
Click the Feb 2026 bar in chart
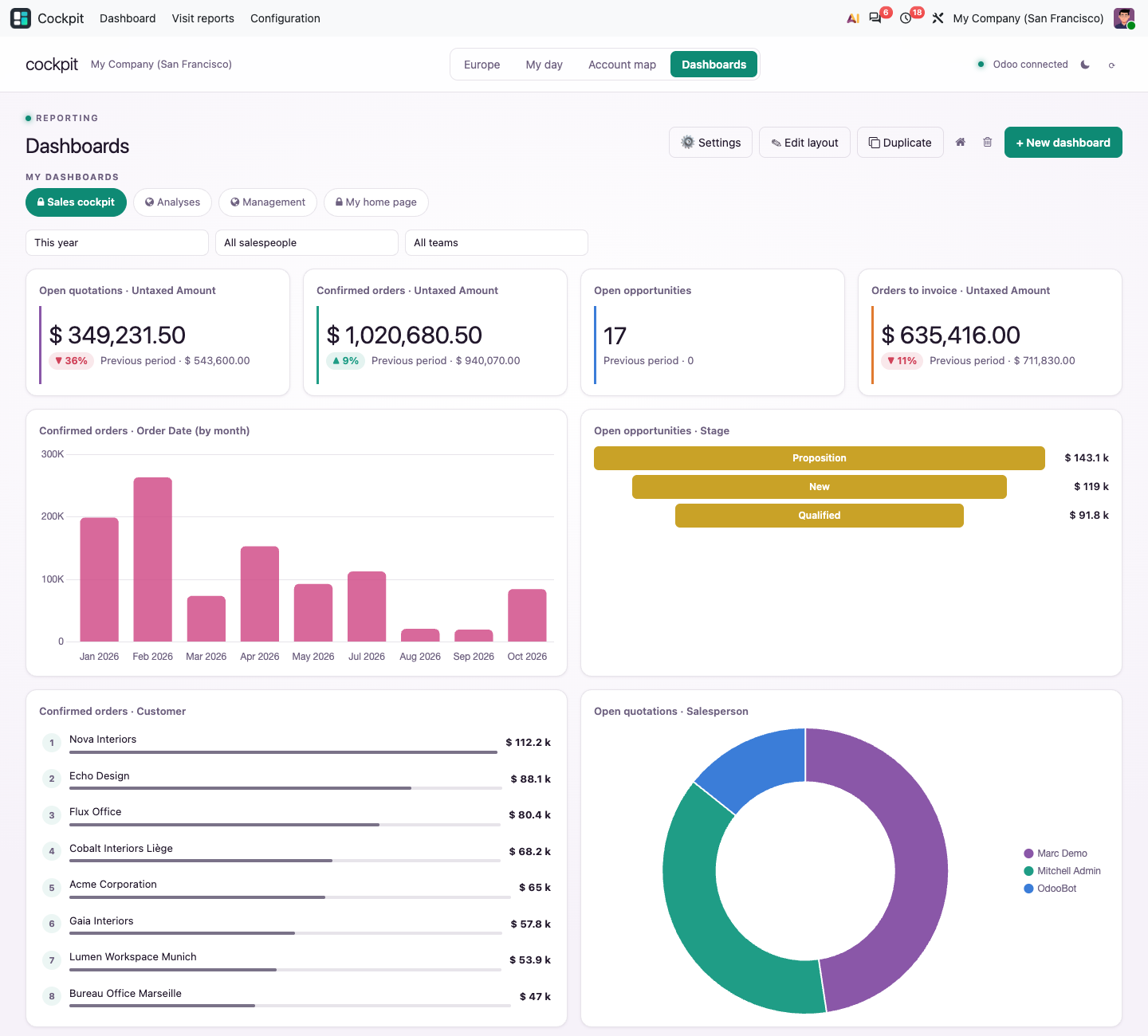point(153,559)
